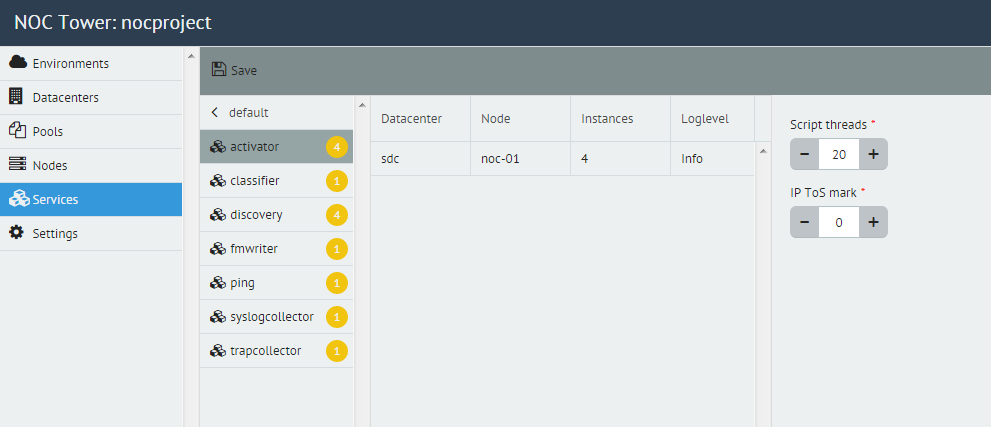Click the Save floppy disk icon
Viewport: 991px width, 427px height.
[219, 70]
